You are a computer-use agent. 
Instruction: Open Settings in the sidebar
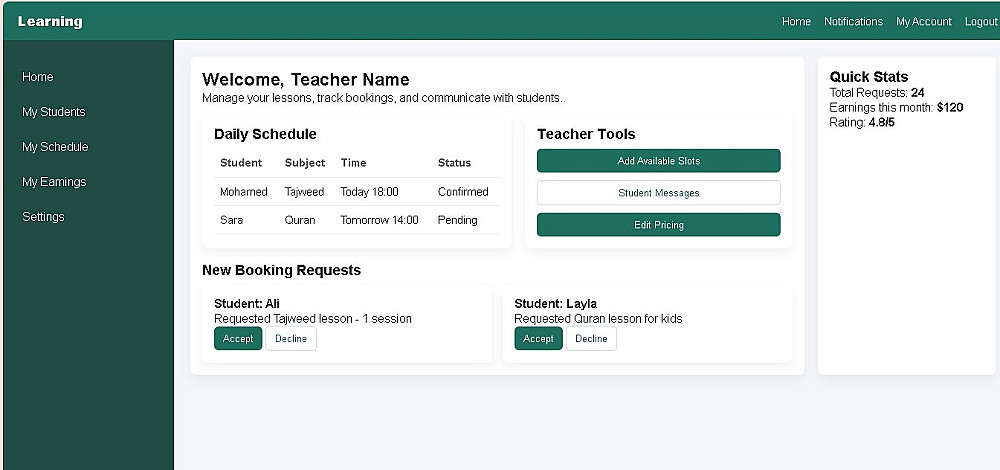click(43, 217)
